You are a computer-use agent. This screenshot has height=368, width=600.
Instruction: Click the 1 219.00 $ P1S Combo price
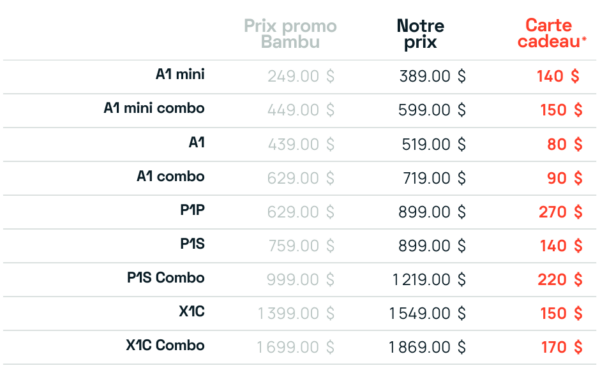pyautogui.click(x=429, y=280)
